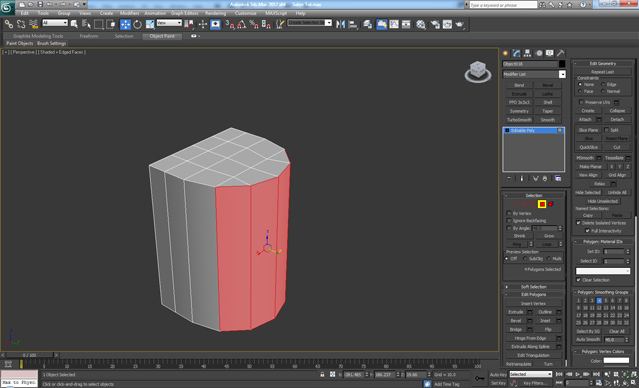Open the Rendering menu

(215, 13)
